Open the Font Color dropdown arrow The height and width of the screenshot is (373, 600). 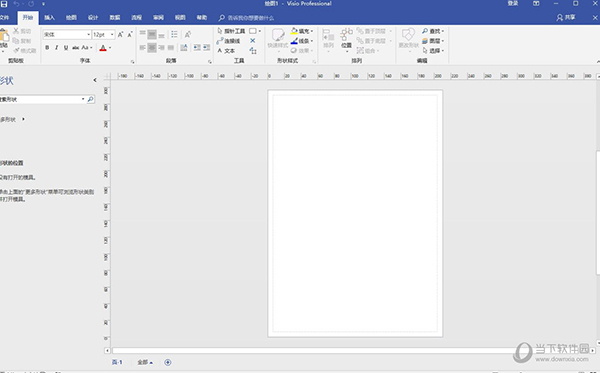(x=110, y=48)
